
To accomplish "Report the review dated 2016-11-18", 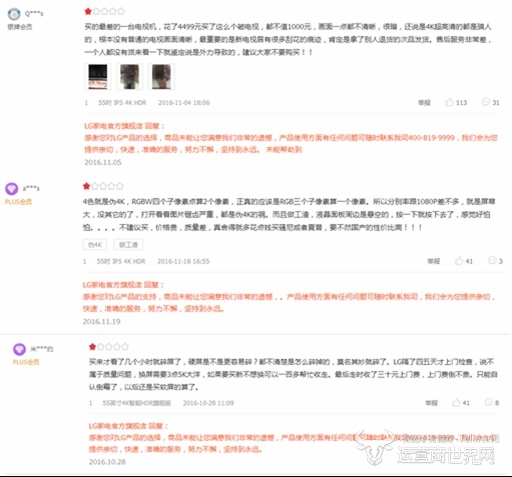I will (434, 261).
